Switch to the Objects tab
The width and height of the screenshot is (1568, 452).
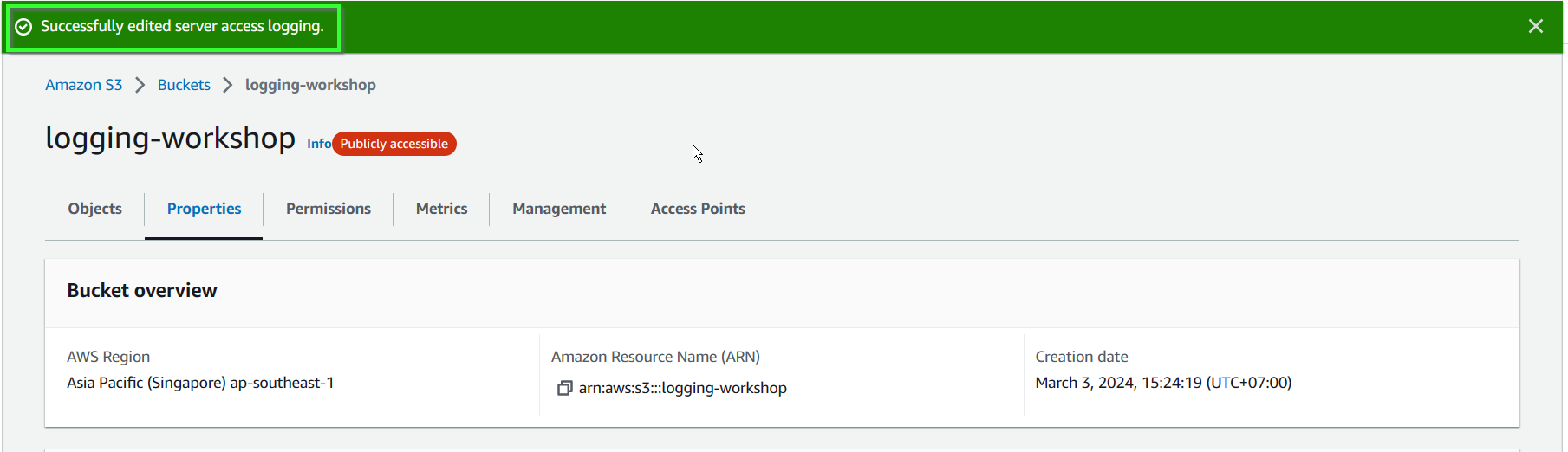point(95,209)
